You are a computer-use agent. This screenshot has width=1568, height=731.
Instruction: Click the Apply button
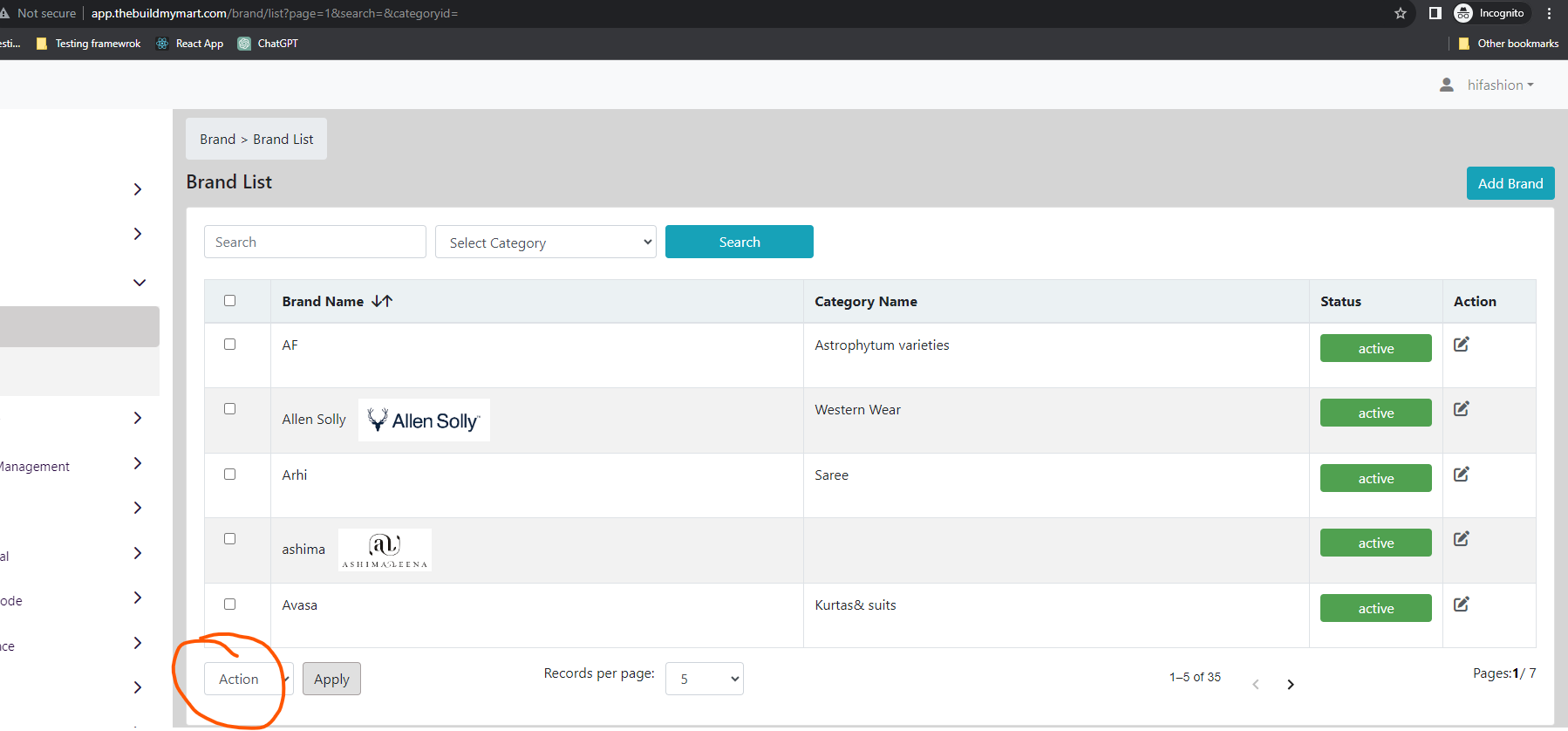click(331, 679)
